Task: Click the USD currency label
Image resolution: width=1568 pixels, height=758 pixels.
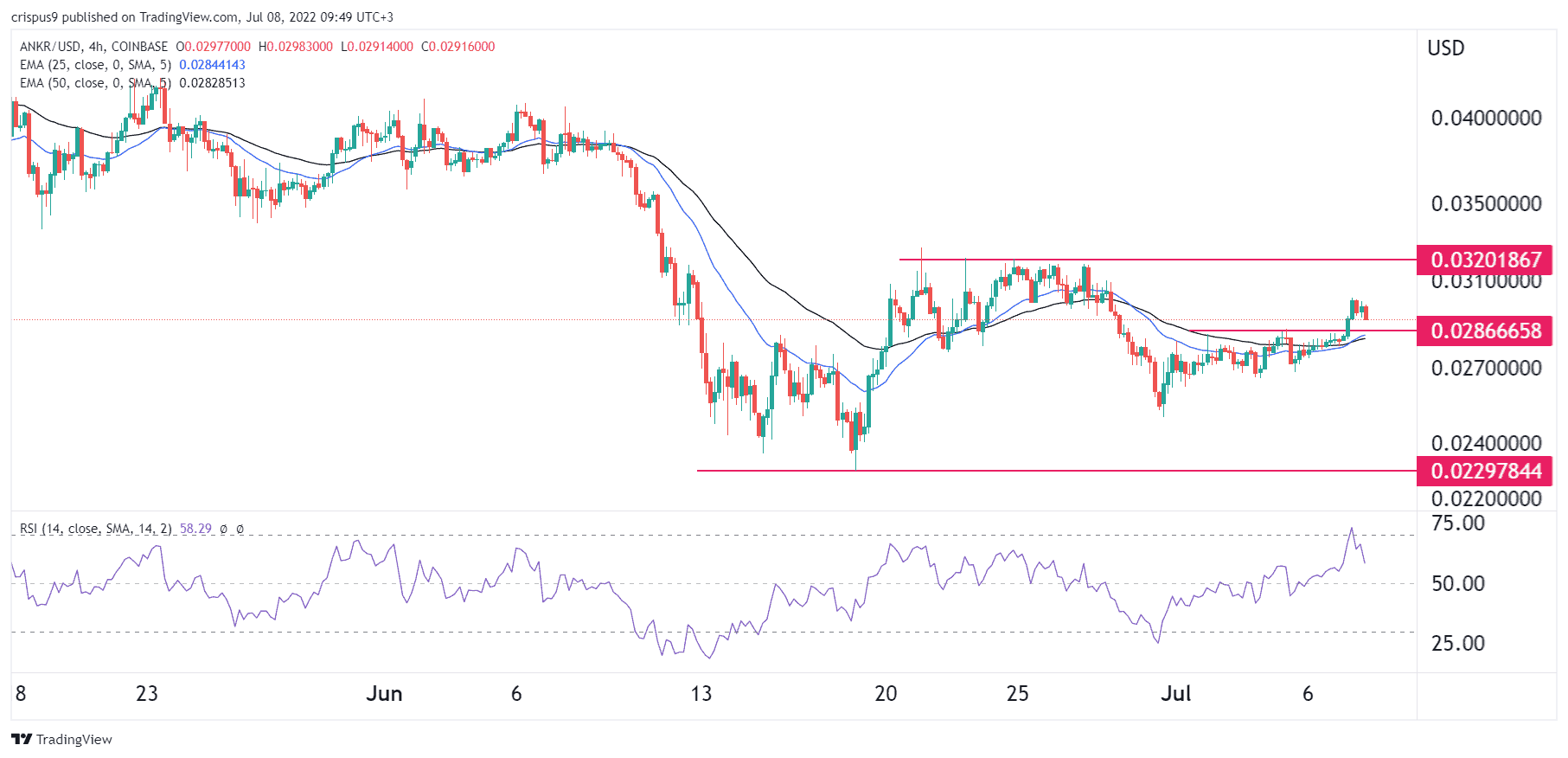Action: [1446, 48]
